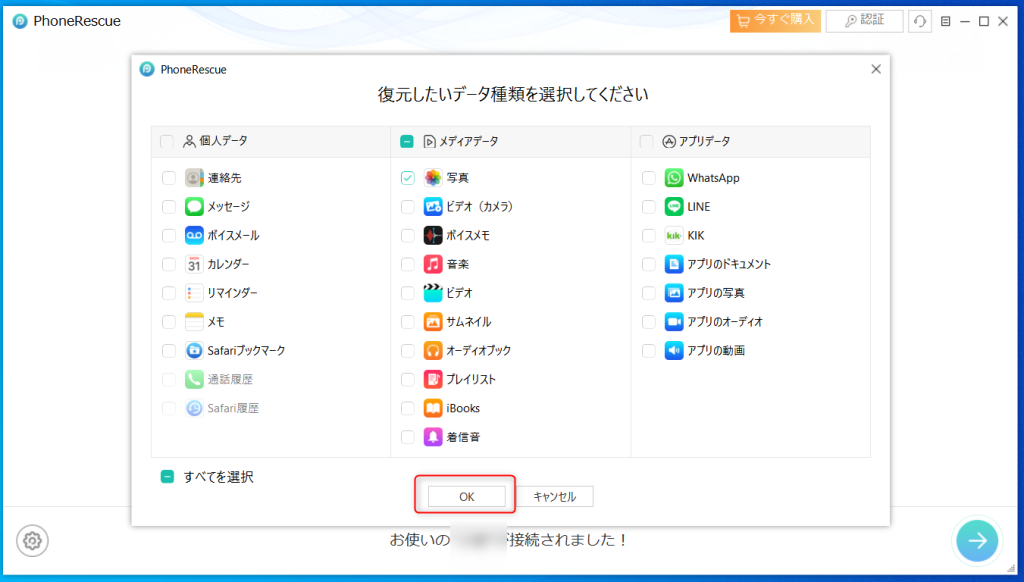Click the Camera video (ビデオ（カメラ）) icon
Screen dimensions: 1024x582
click(433, 206)
